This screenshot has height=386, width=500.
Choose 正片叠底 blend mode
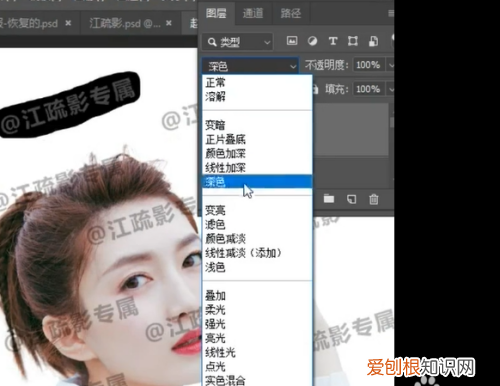257,139
